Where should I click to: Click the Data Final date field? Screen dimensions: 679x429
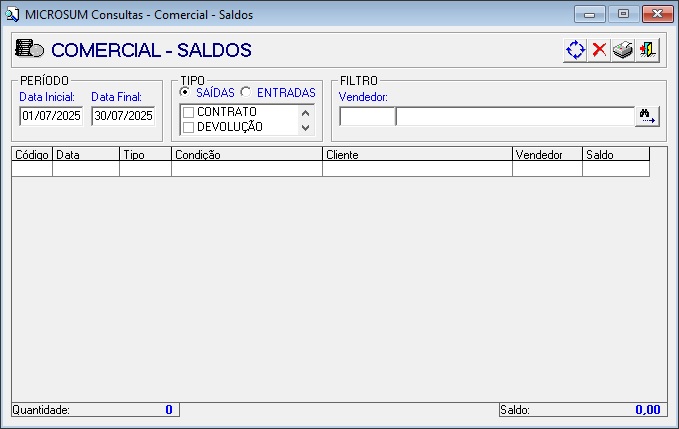click(x=123, y=116)
